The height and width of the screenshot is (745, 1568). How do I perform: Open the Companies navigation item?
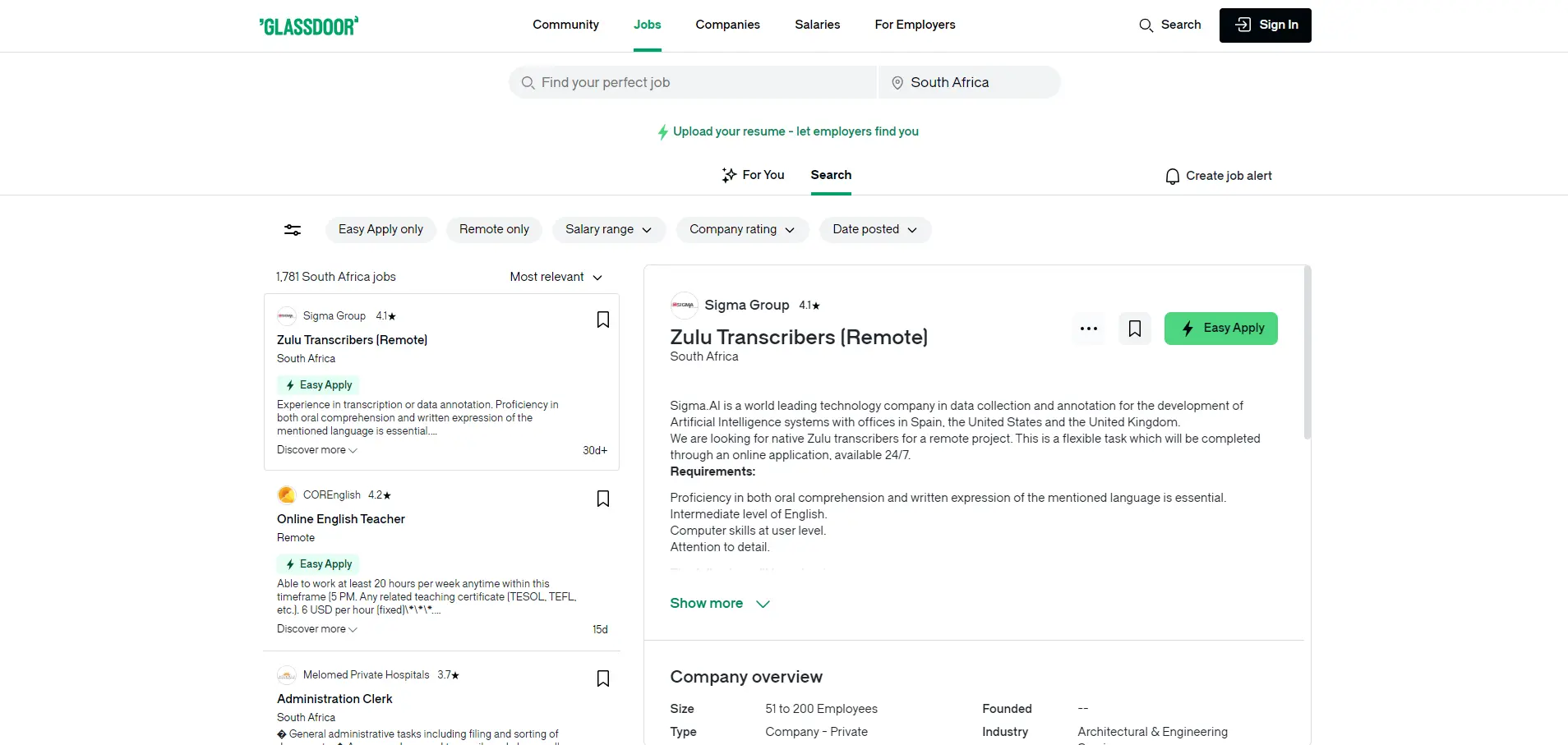click(727, 25)
